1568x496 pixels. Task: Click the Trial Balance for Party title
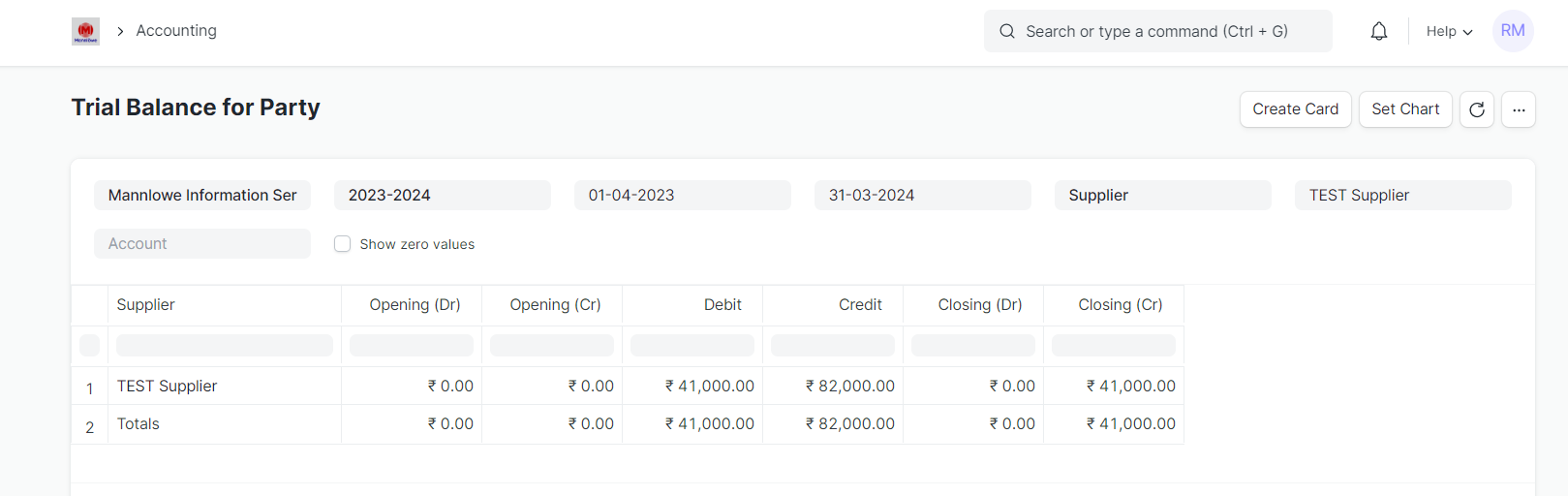196,108
